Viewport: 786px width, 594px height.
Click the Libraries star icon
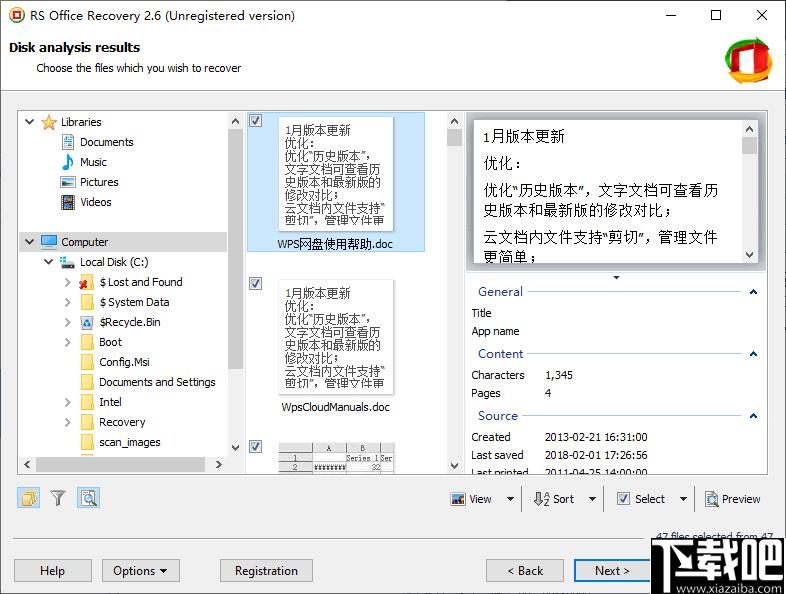tap(49, 122)
